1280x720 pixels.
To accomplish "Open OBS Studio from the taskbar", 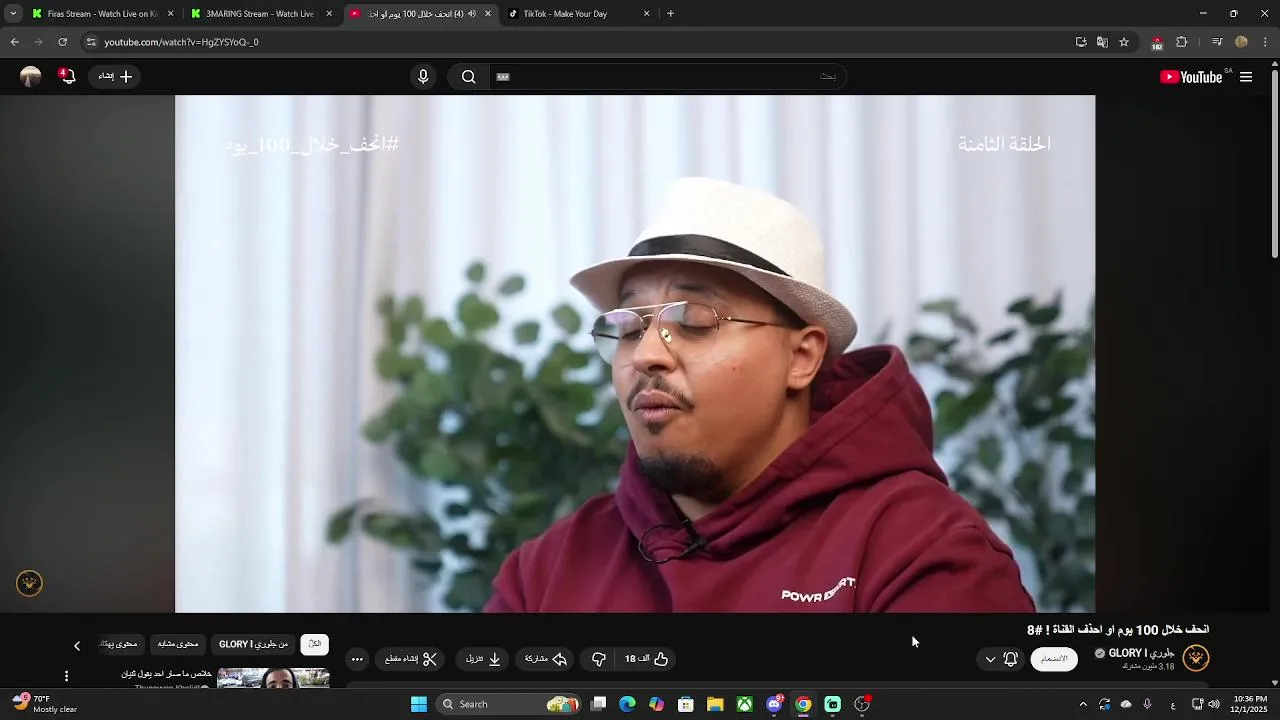I will click(x=862, y=704).
